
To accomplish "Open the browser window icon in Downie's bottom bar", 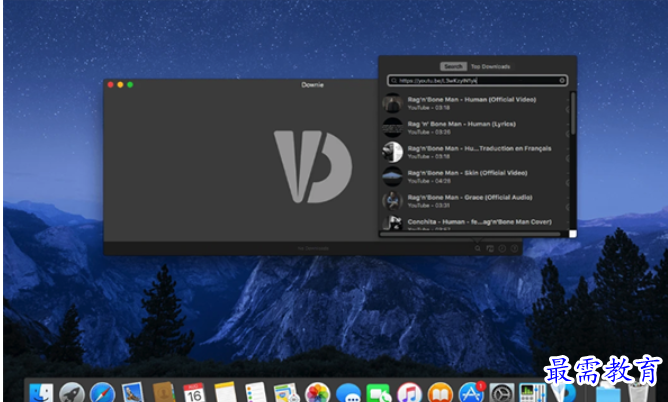I will [x=490, y=249].
